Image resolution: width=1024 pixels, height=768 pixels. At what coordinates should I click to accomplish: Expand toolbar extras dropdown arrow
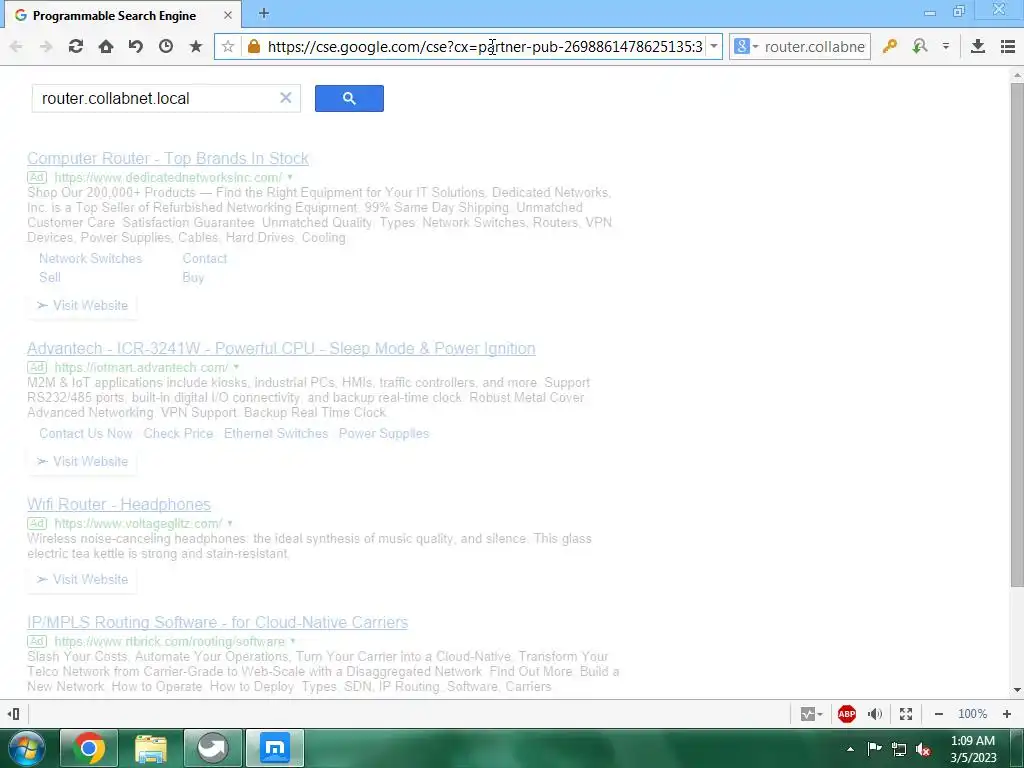[x=946, y=46]
